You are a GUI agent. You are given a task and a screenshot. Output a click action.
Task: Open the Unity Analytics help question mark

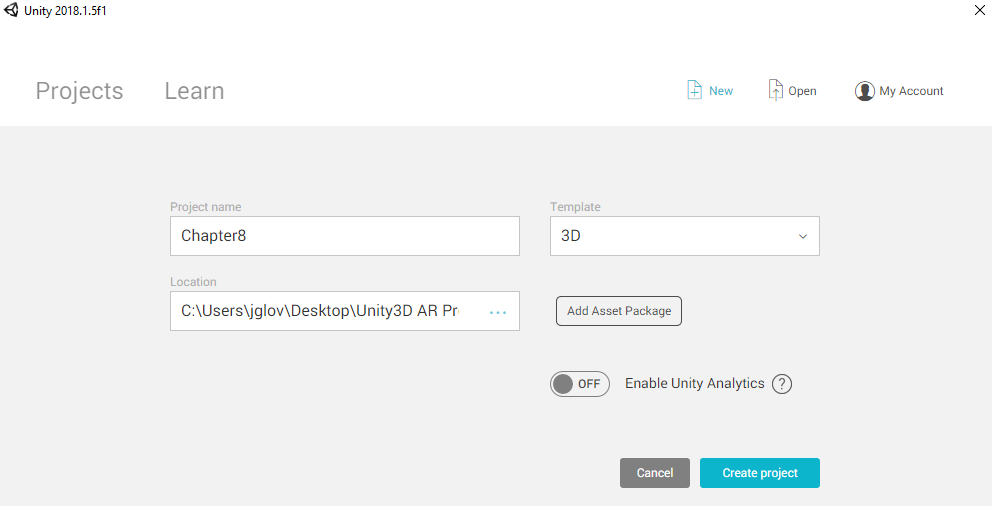pos(782,384)
